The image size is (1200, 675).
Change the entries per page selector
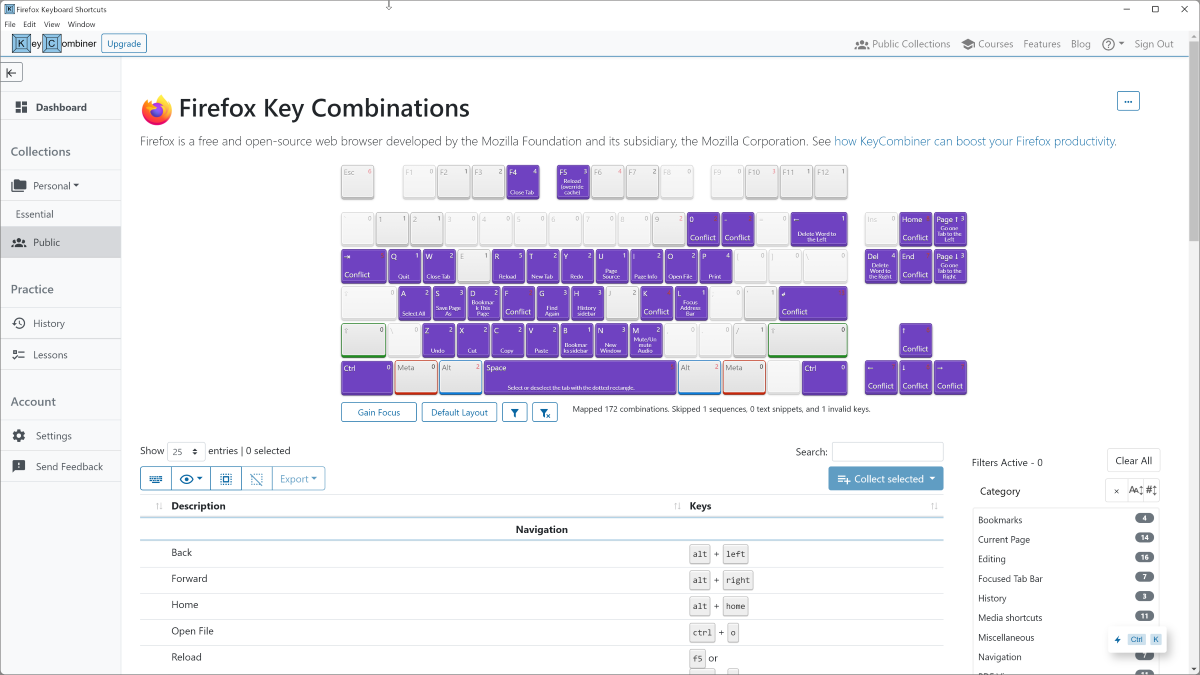click(x=186, y=451)
